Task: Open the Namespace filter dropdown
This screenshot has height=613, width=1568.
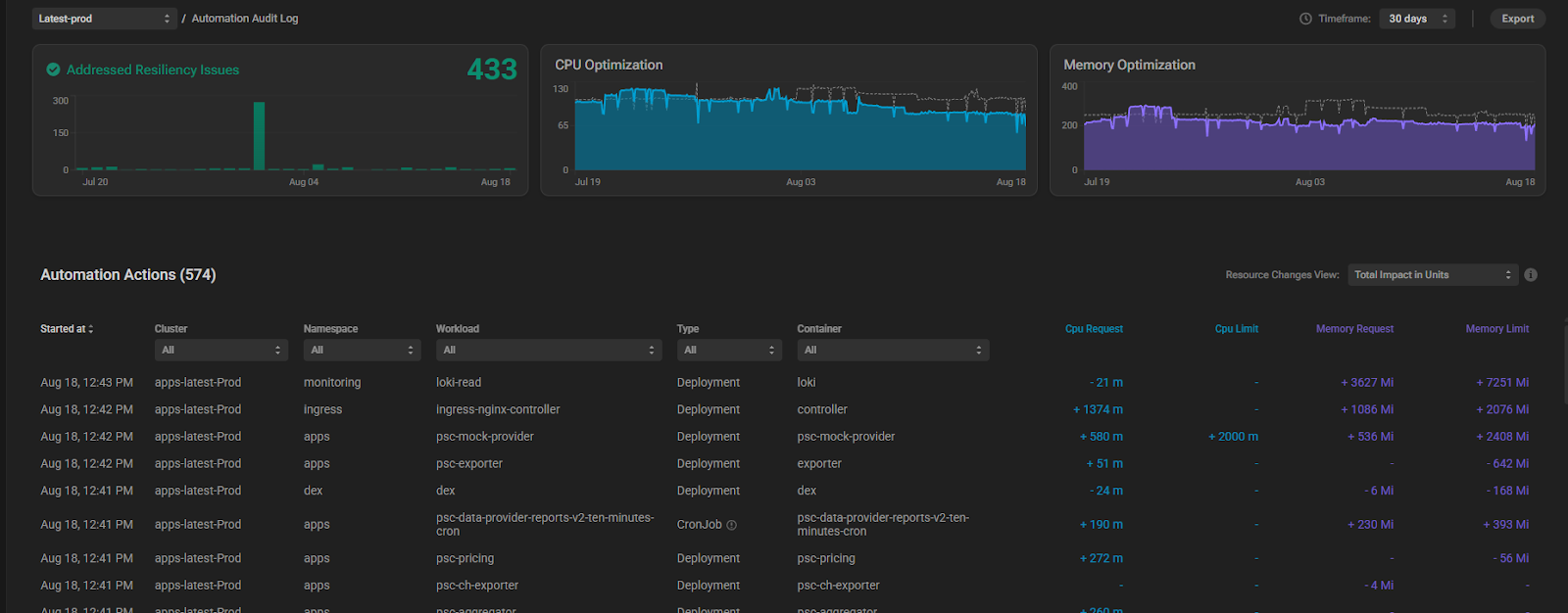Action: pyautogui.click(x=362, y=350)
